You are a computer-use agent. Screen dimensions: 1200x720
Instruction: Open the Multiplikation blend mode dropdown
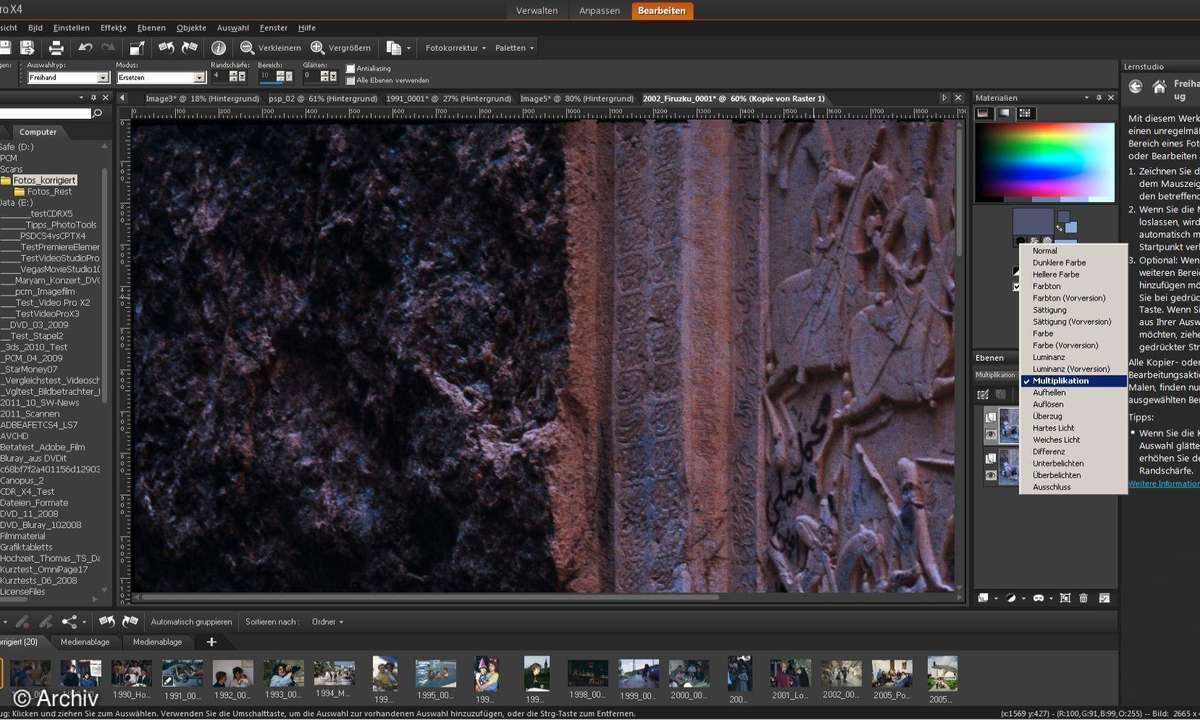(x=997, y=374)
